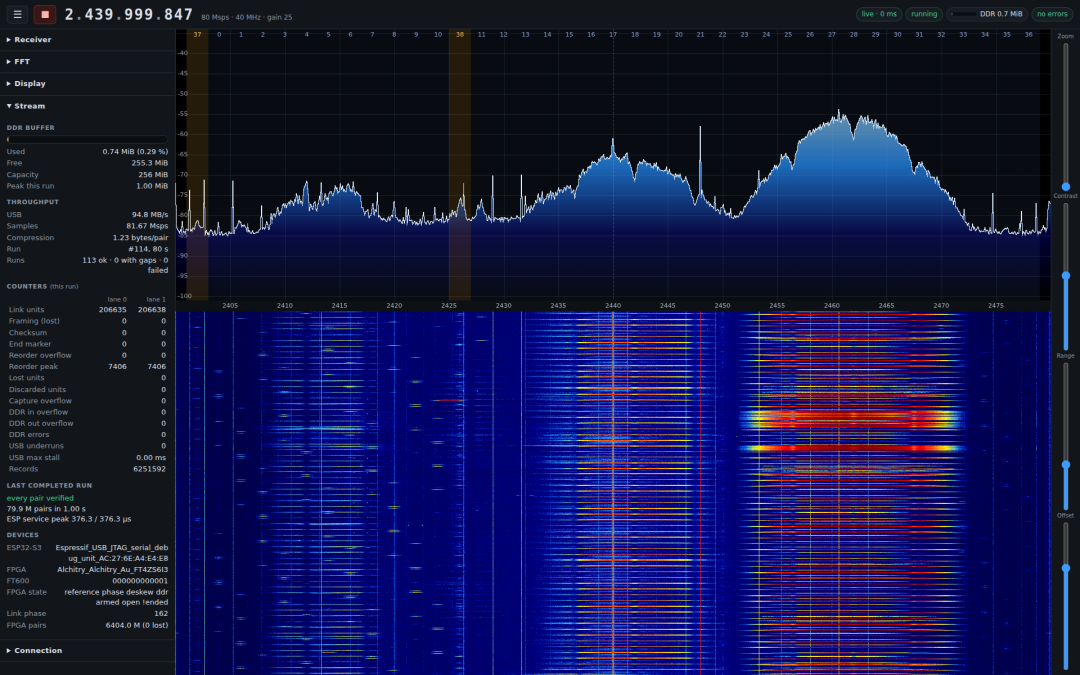Click the Capacity 256 MiB value

coord(153,175)
